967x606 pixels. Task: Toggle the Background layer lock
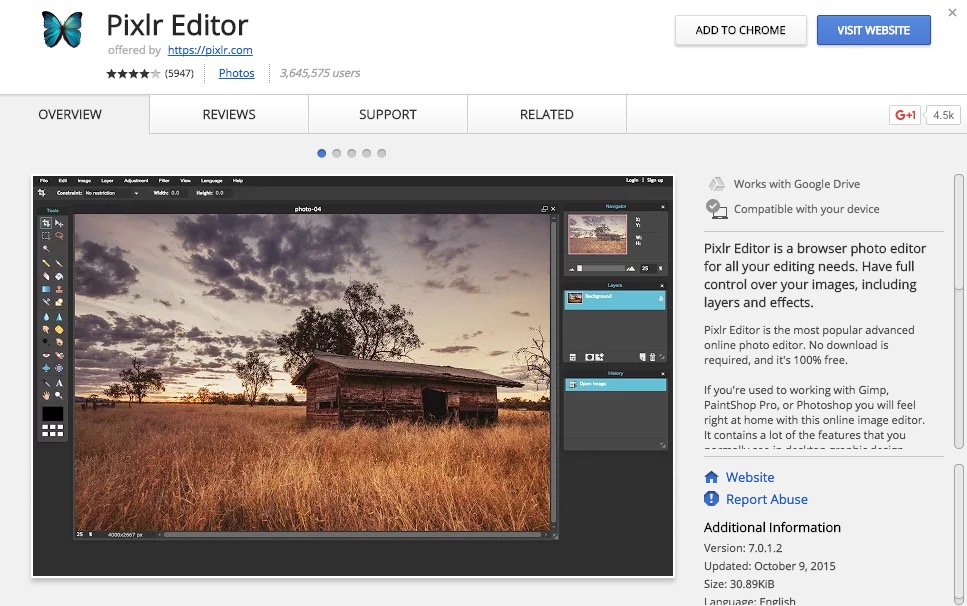pos(660,299)
